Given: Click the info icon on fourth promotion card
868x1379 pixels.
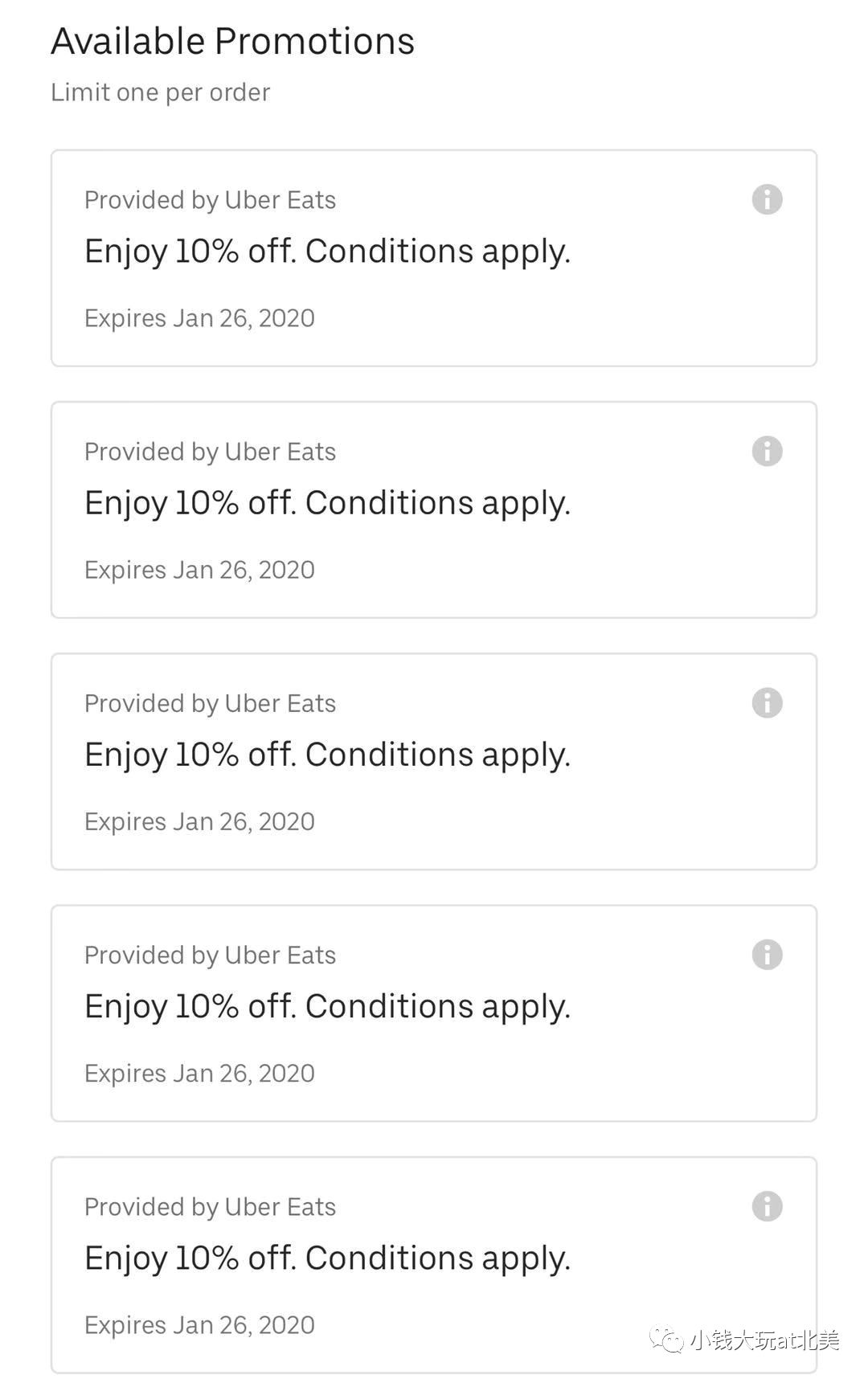Looking at the screenshot, I should (x=767, y=955).
